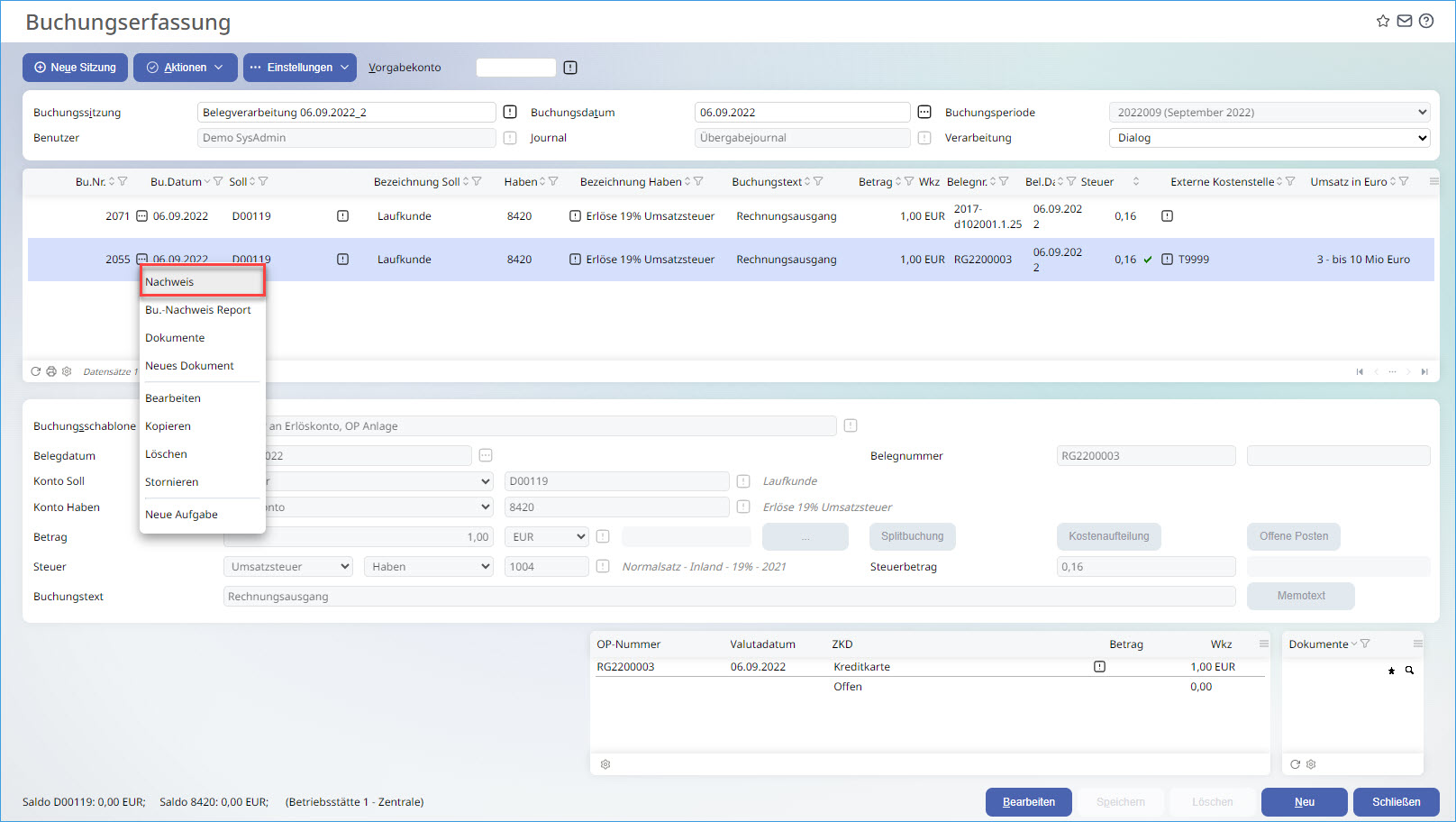Click settings gear under OP-Nummer table
The height and width of the screenshot is (822, 1456).
tap(605, 764)
